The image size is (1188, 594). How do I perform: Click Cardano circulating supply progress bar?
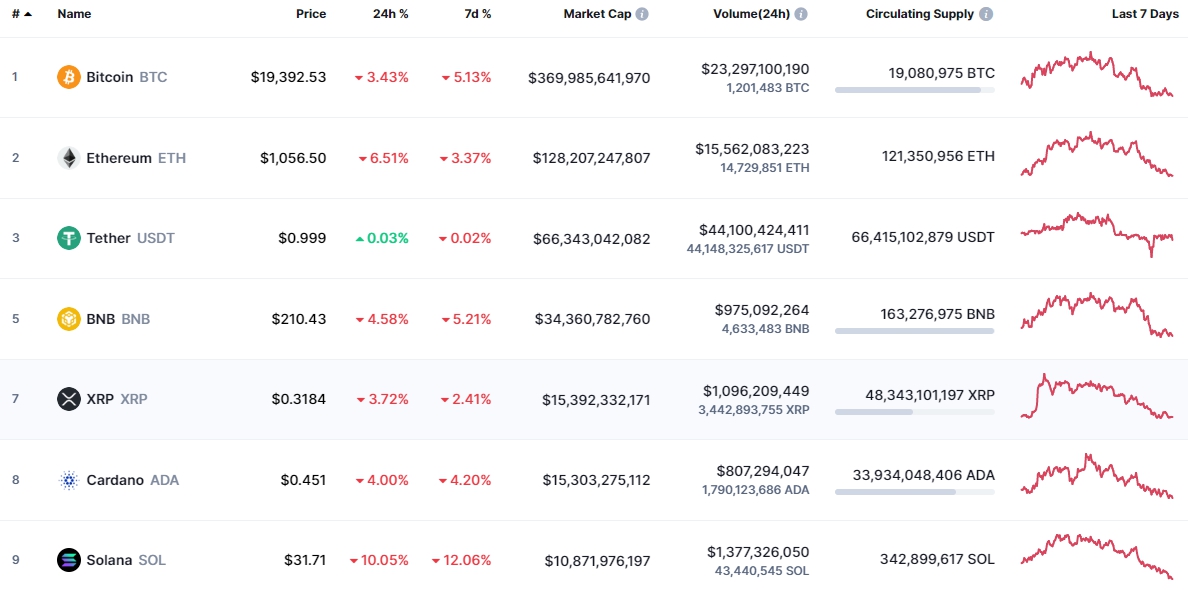[x=914, y=492]
